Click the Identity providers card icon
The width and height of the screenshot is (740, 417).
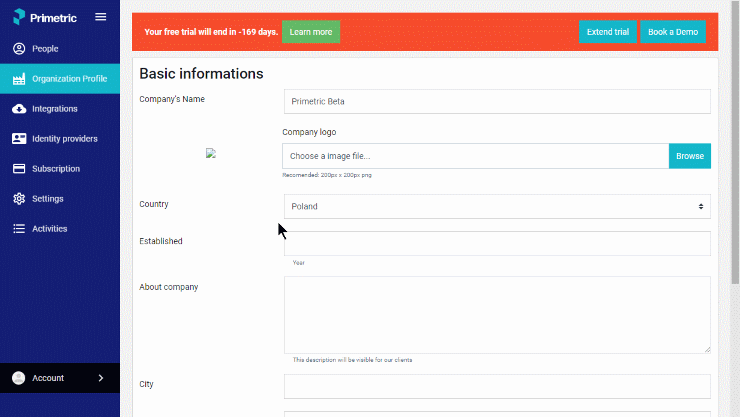click(19, 139)
